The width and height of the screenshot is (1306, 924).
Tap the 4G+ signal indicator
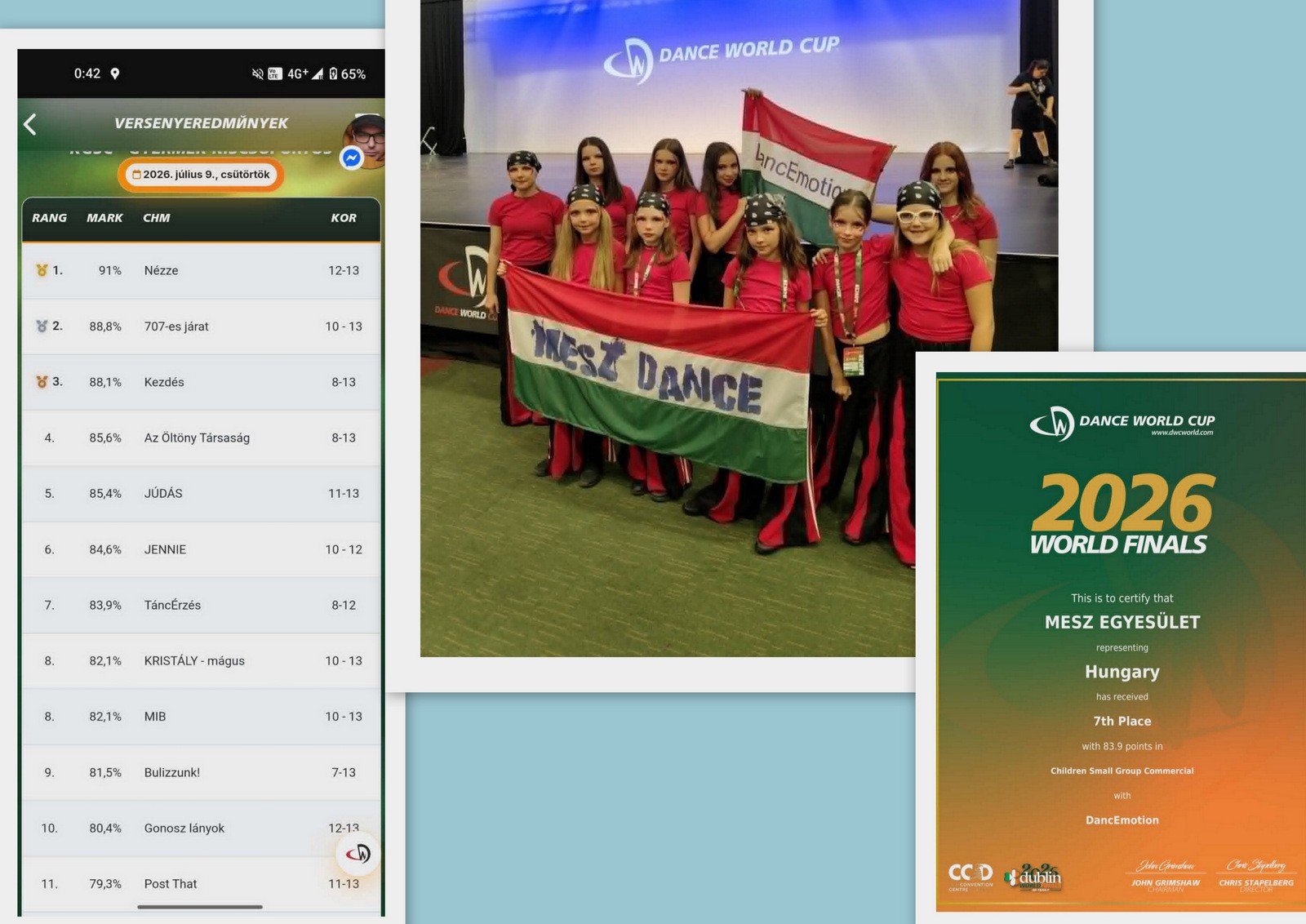pyautogui.click(x=304, y=73)
